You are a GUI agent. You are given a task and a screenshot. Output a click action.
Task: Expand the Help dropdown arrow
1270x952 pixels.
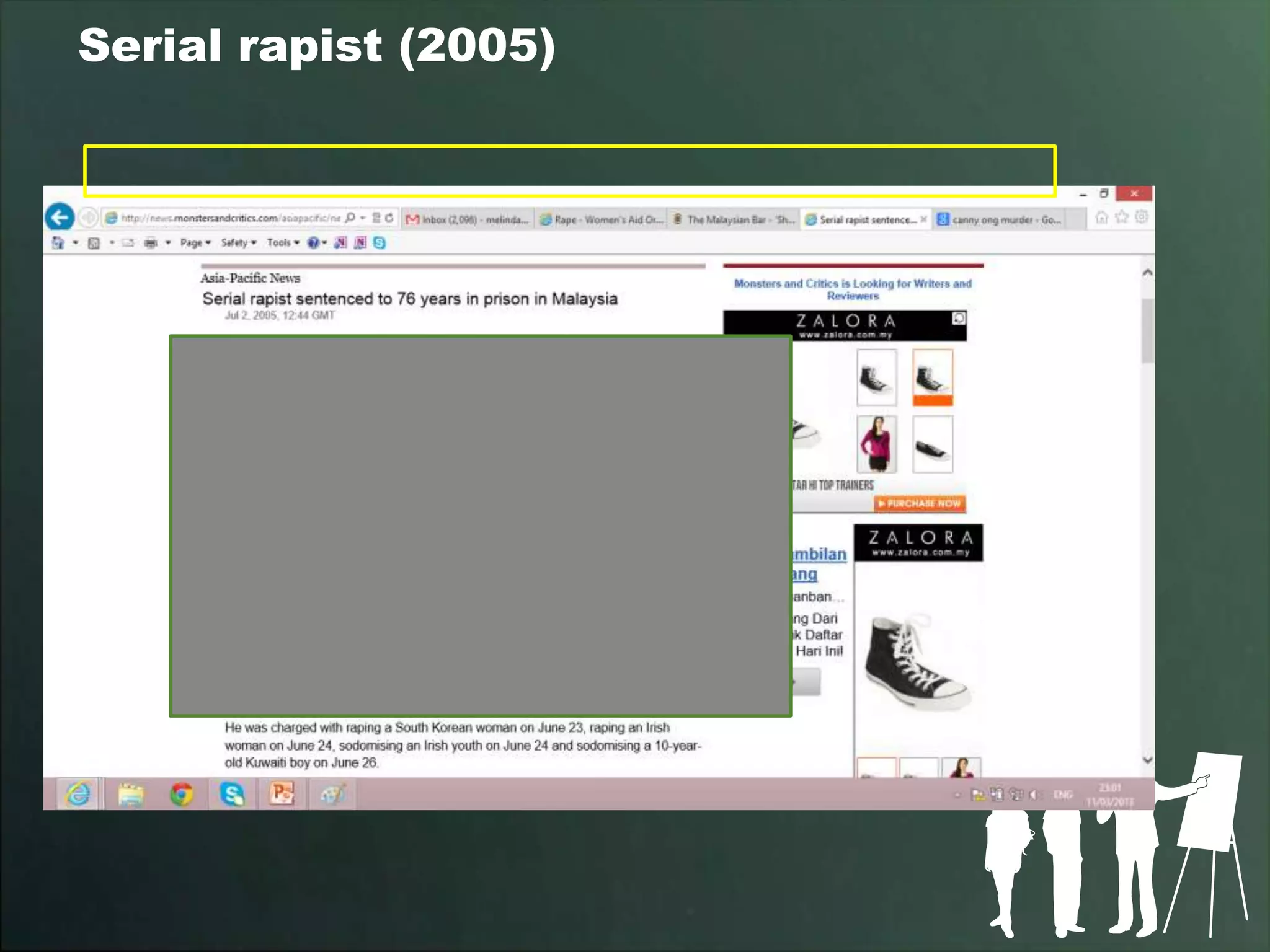pyautogui.click(x=324, y=243)
